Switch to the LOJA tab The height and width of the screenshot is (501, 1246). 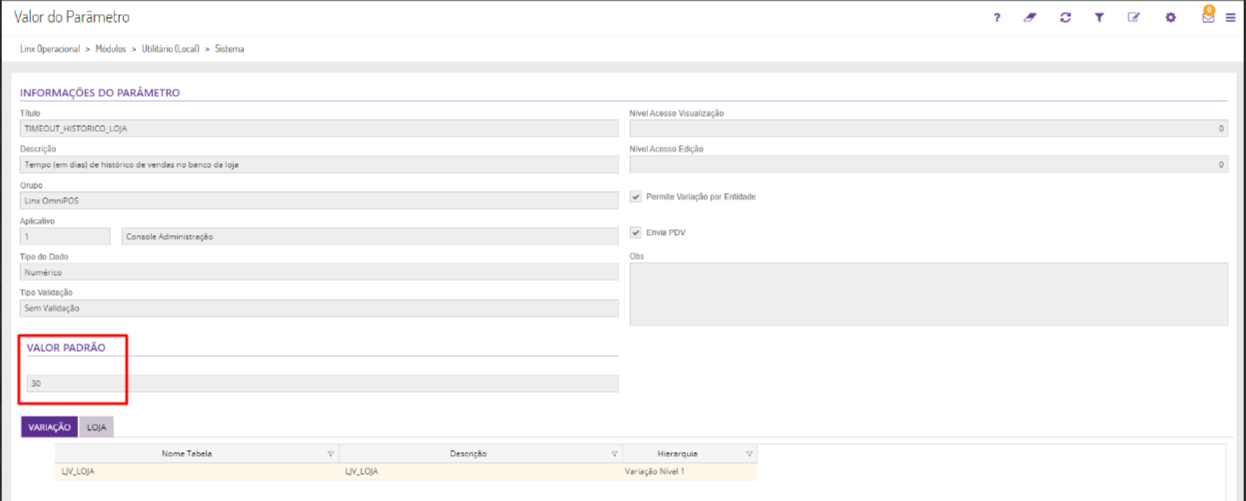[x=97, y=427]
